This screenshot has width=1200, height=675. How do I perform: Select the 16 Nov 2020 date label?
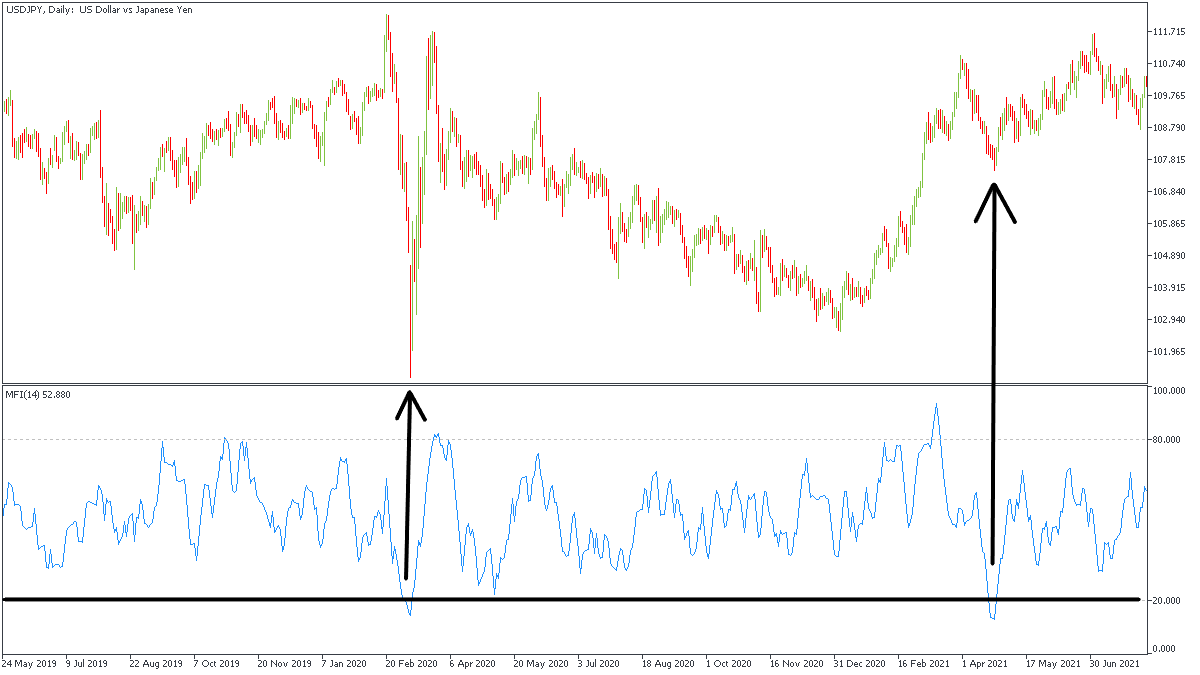(x=796, y=663)
